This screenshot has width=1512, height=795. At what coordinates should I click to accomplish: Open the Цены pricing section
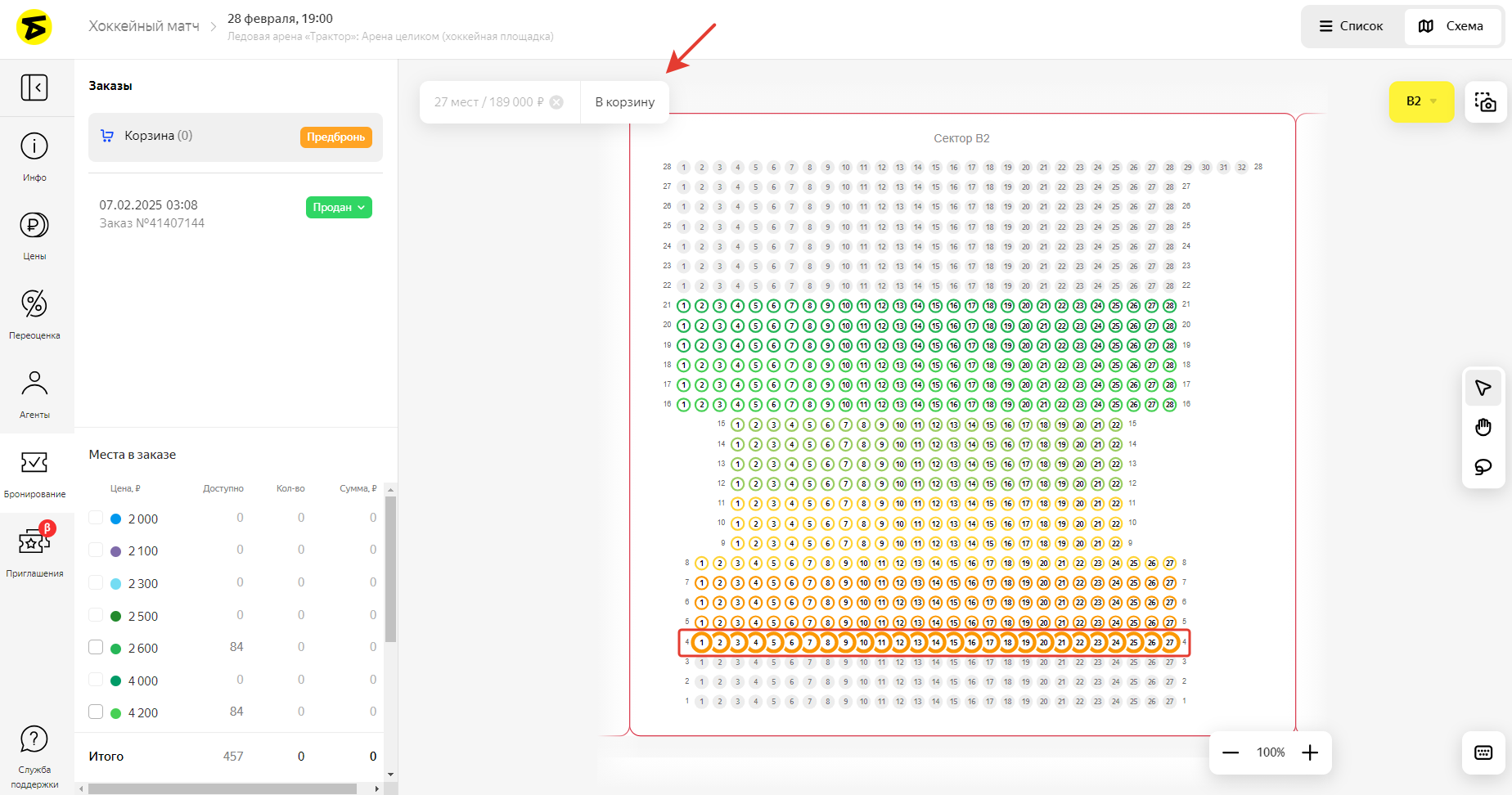pos(34,235)
